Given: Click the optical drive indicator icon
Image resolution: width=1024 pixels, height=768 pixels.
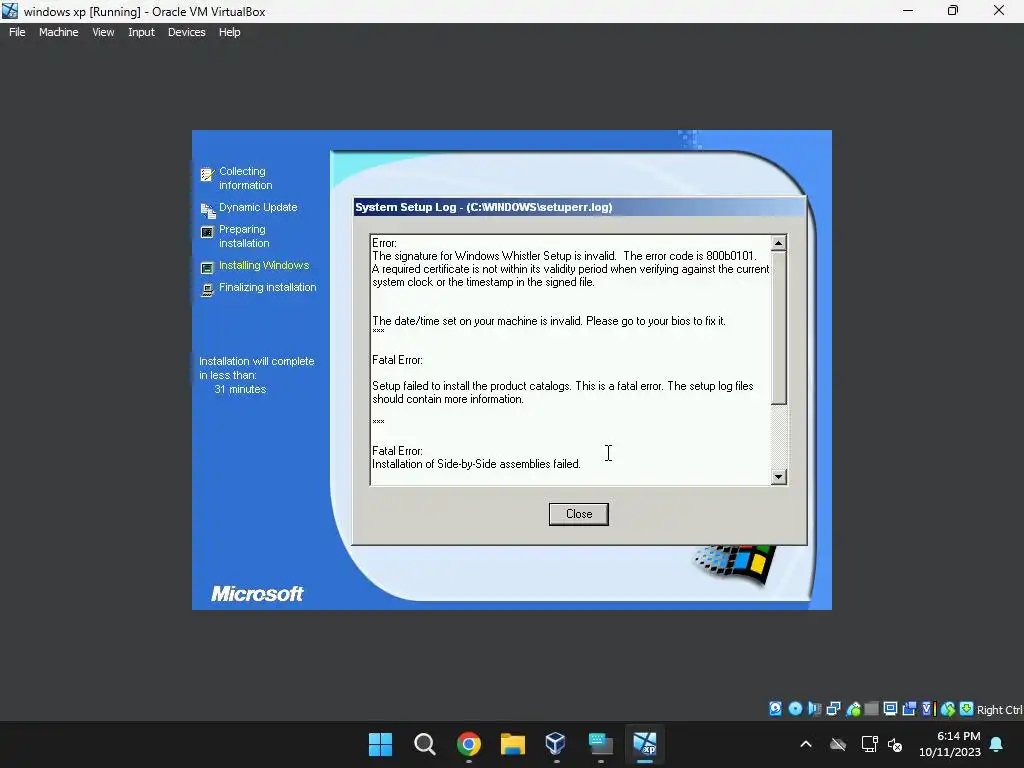Looking at the screenshot, I should pos(795,709).
